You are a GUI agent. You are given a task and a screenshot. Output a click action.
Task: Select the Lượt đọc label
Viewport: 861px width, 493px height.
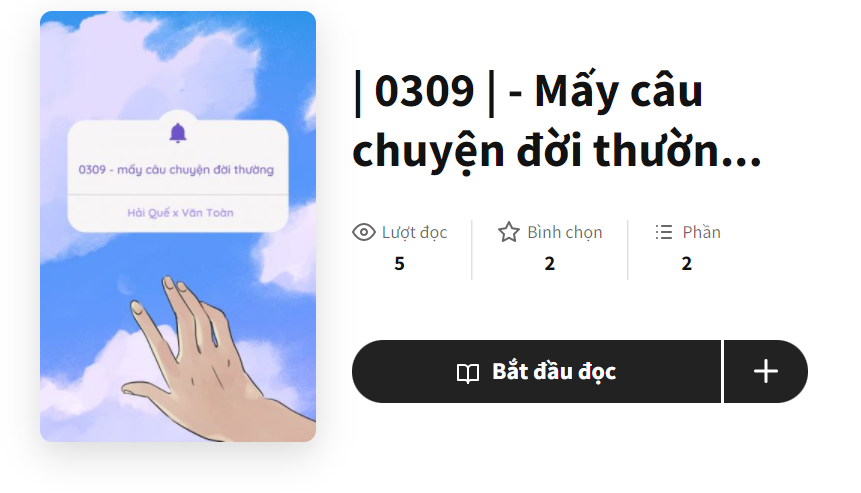(x=415, y=232)
